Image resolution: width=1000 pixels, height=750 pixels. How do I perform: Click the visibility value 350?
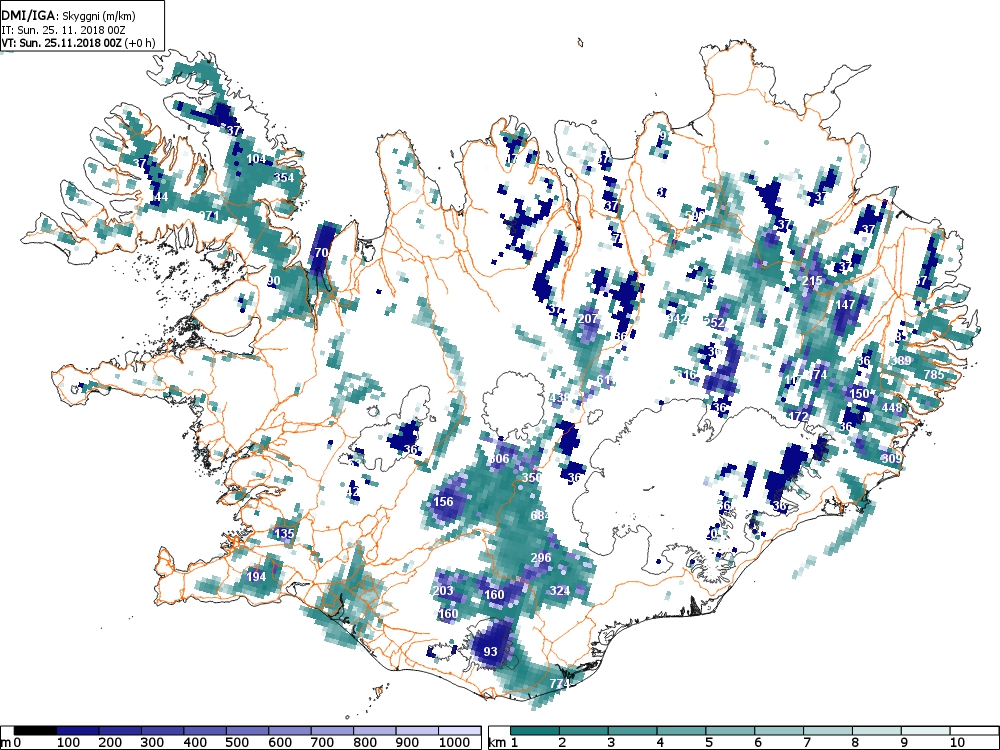click(x=531, y=477)
